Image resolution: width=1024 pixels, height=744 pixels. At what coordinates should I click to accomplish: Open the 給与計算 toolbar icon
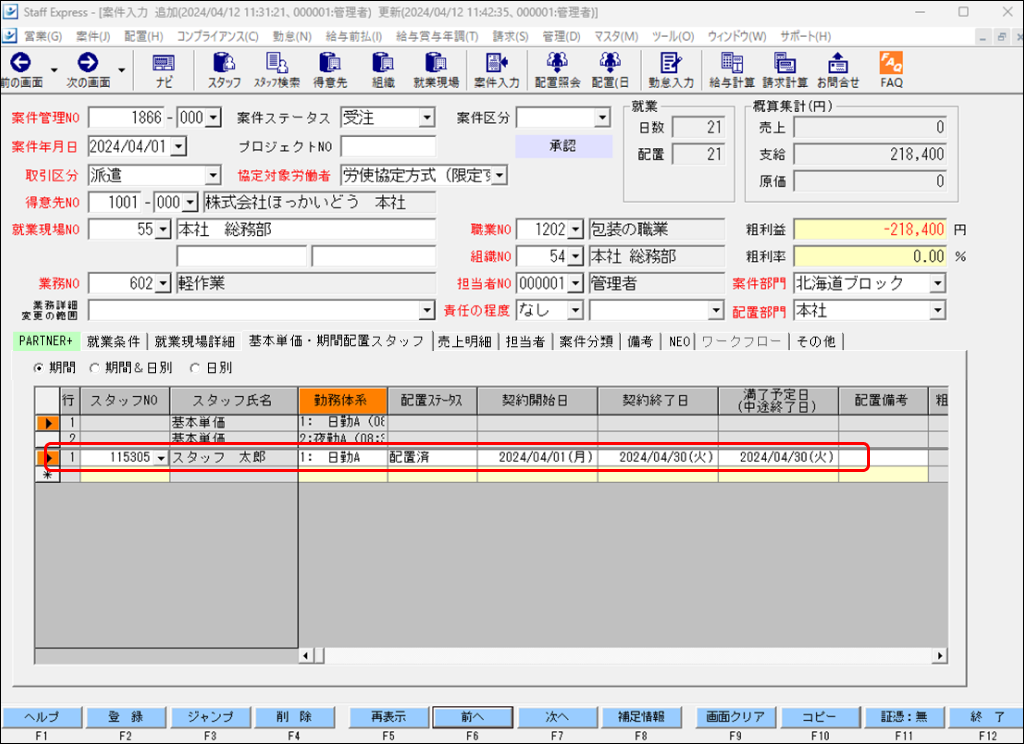(731, 69)
